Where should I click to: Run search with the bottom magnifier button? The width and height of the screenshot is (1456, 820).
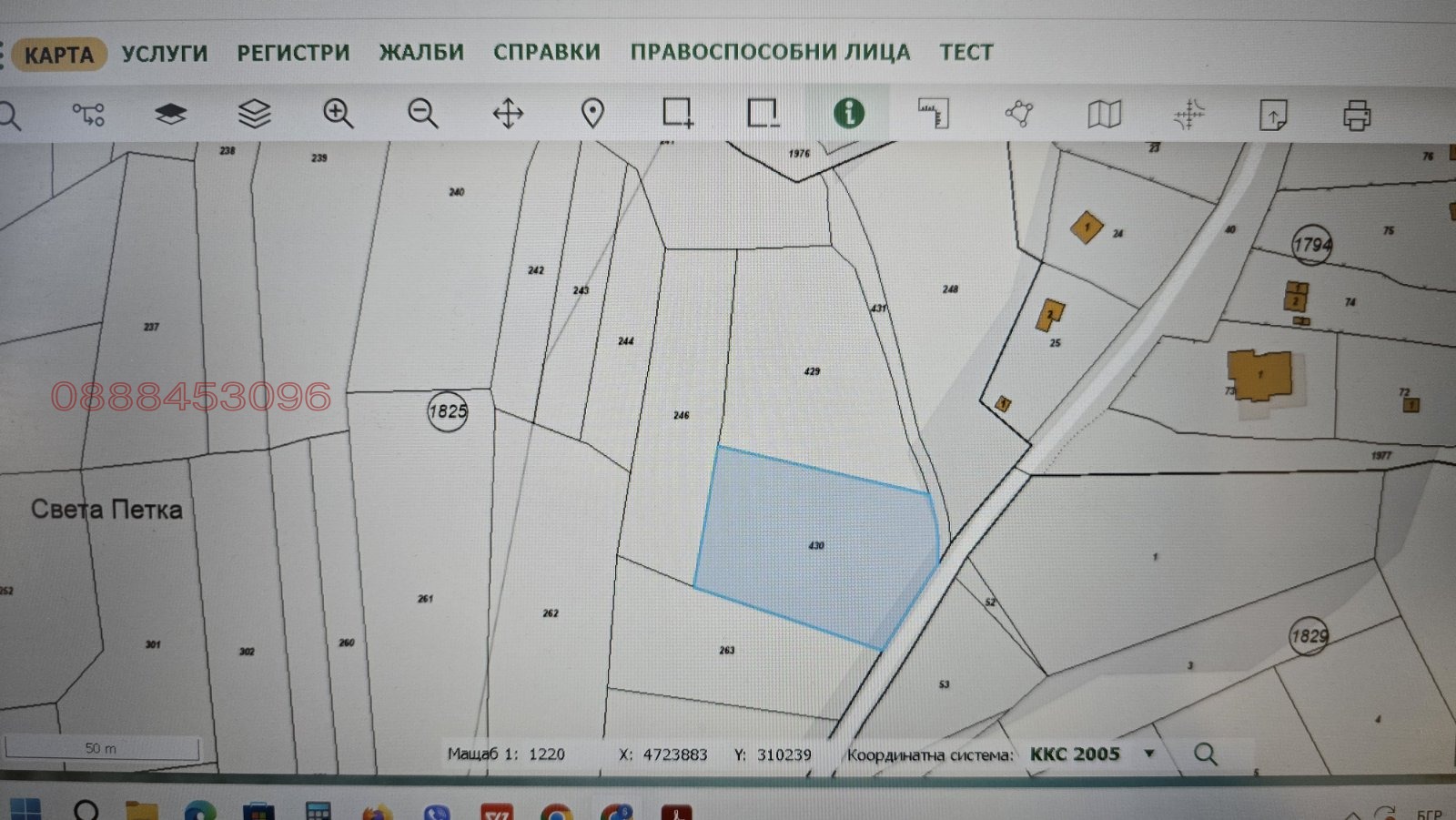click(x=1207, y=754)
